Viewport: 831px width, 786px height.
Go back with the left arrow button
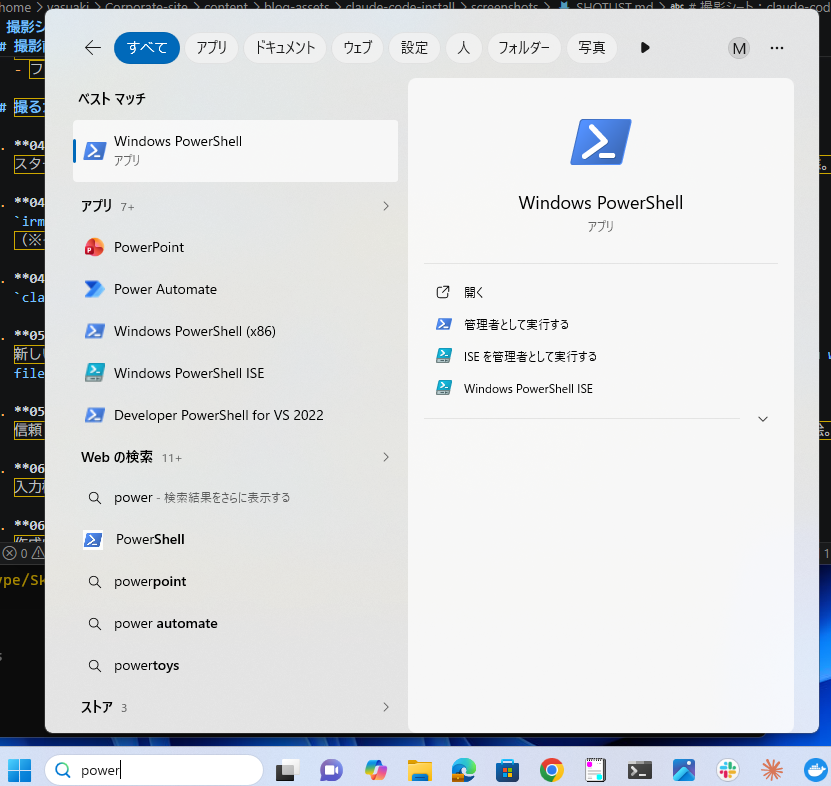[x=93, y=48]
